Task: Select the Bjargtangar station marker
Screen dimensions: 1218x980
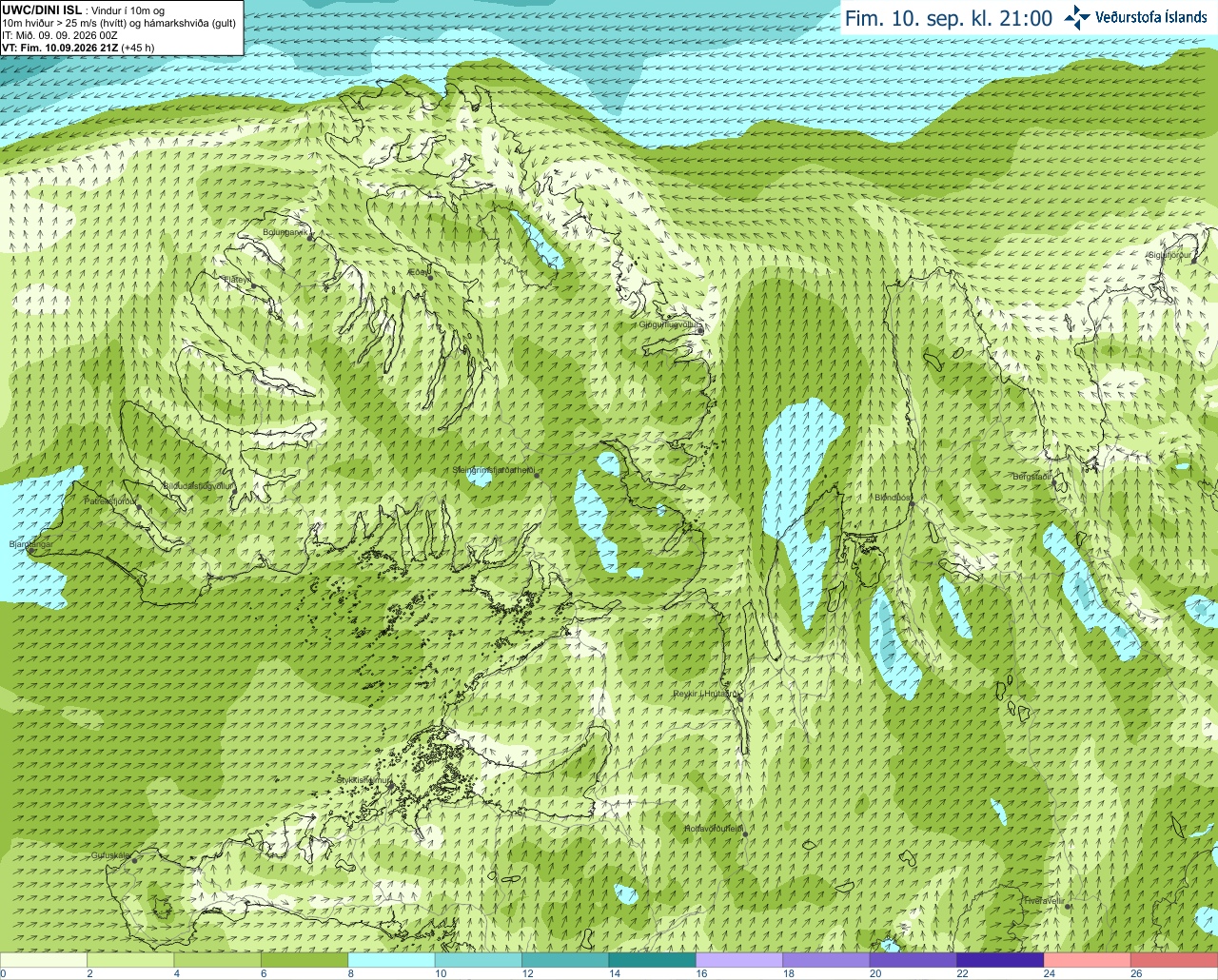Action: 30,550
